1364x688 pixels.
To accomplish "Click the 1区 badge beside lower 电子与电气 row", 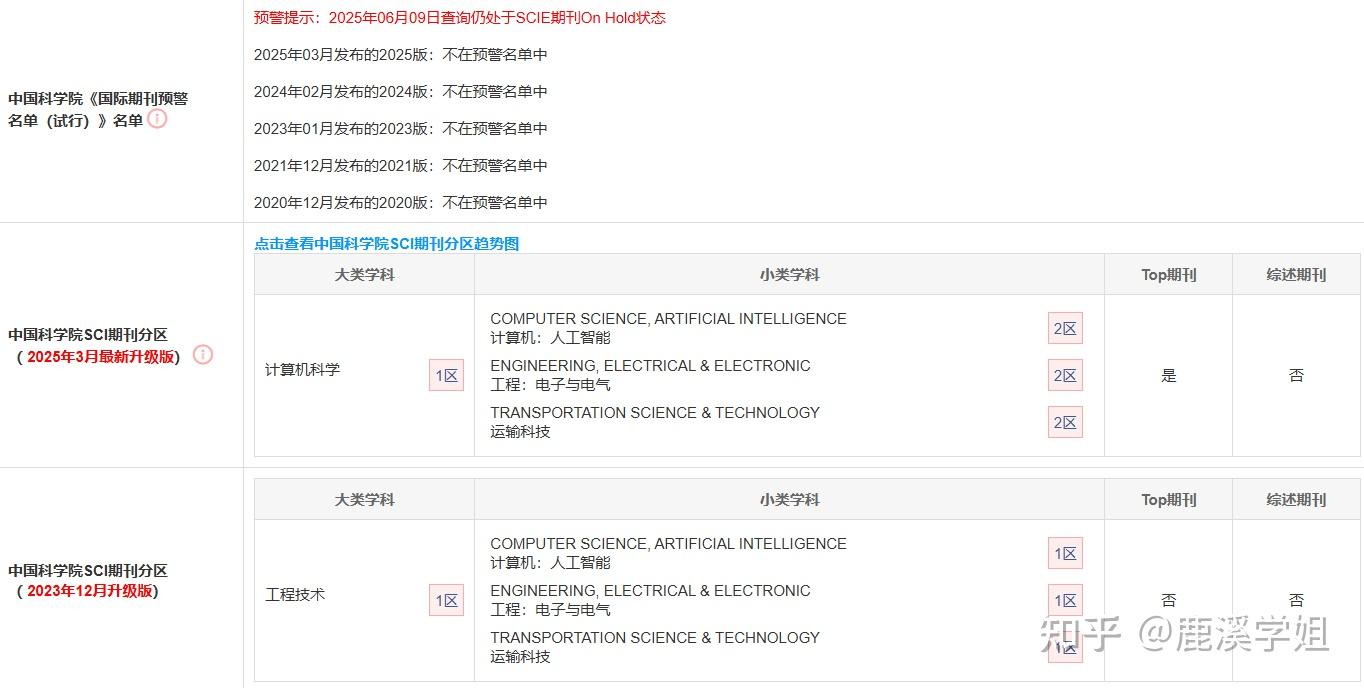I will tap(1065, 599).
